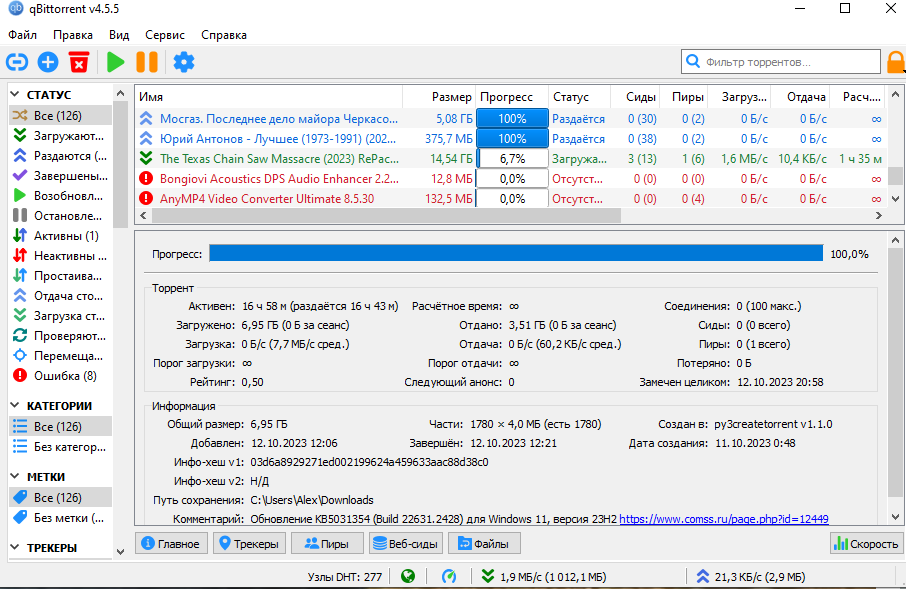
Task: Collapse the ТРЕКЕРЫ section
Action: [x=15, y=547]
